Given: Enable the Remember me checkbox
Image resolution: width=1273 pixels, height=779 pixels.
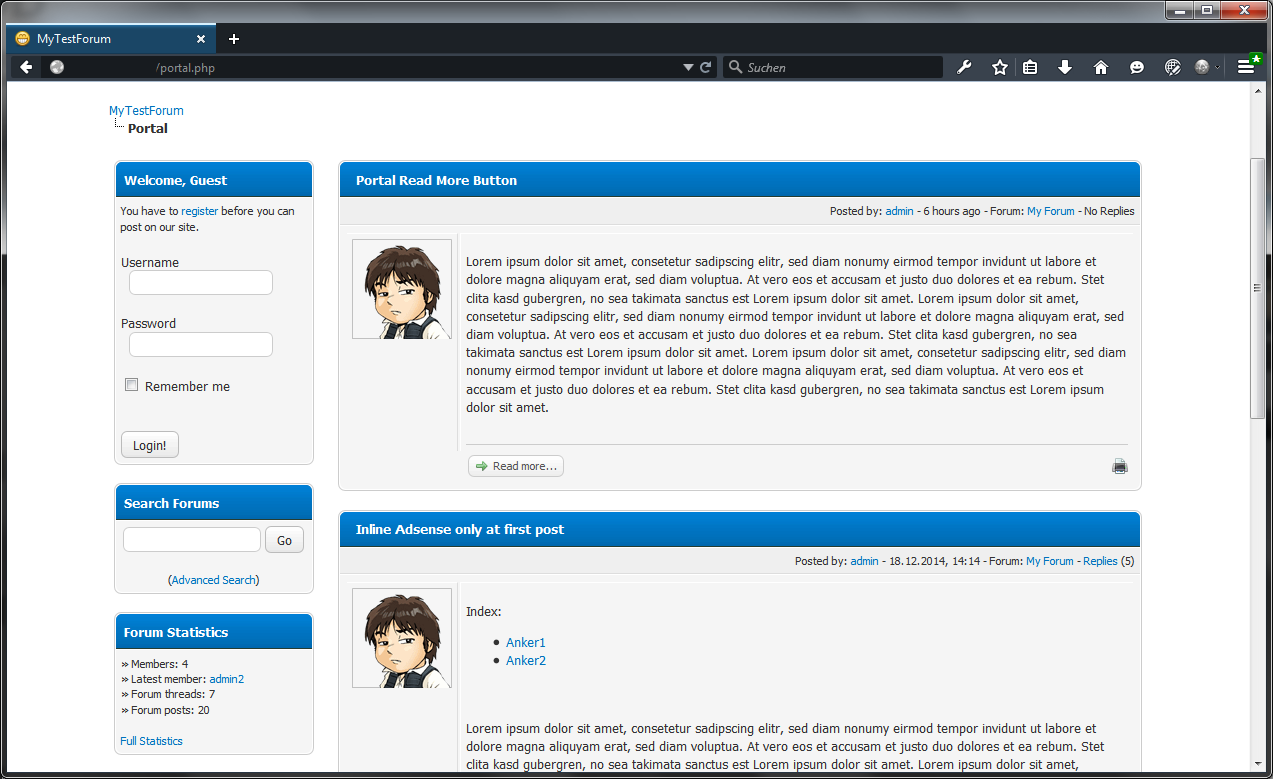Looking at the screenshot, I should [x=131, y=386].
